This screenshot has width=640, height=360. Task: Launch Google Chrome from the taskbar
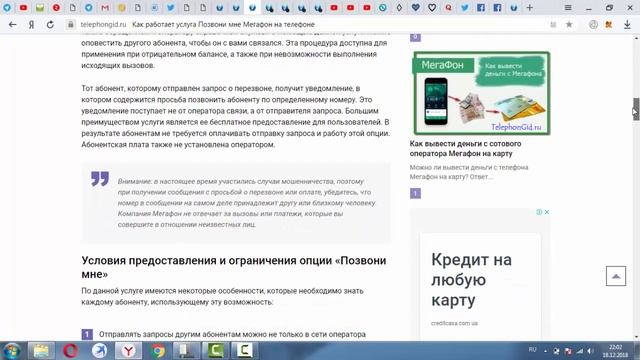coord(158,351)
